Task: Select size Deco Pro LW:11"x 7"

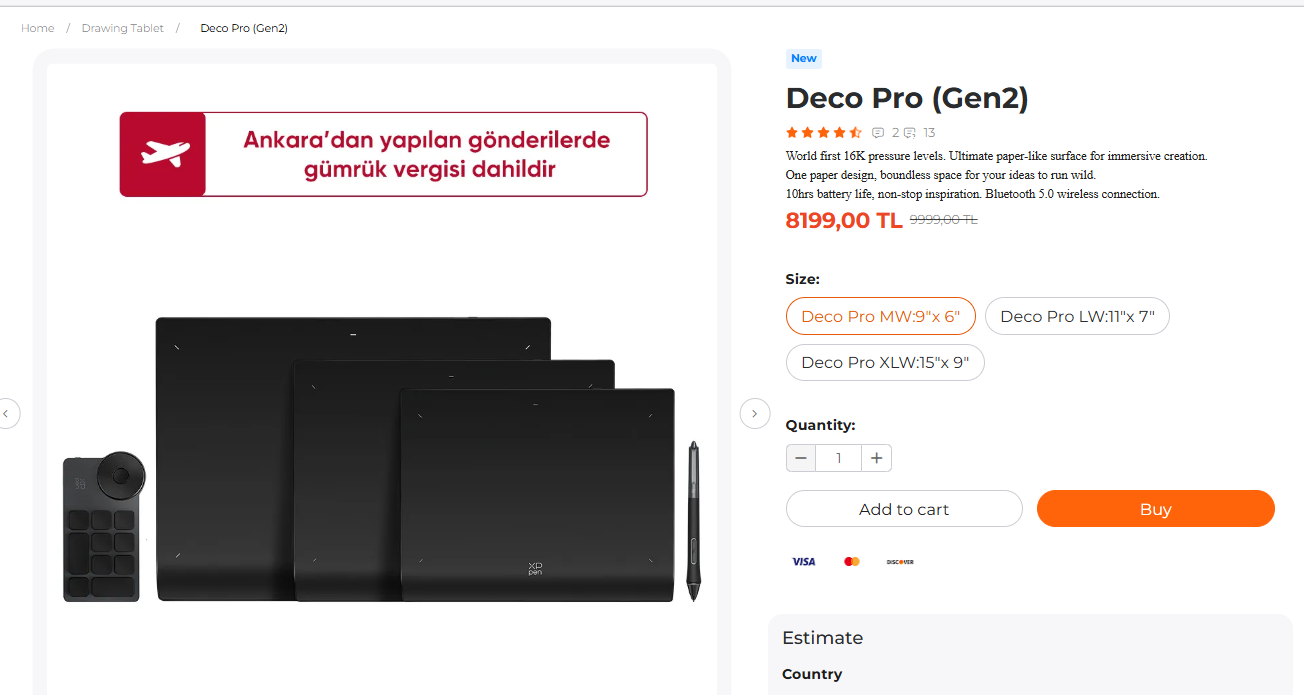Action: pyautogui.click(x=1077, y=316)
